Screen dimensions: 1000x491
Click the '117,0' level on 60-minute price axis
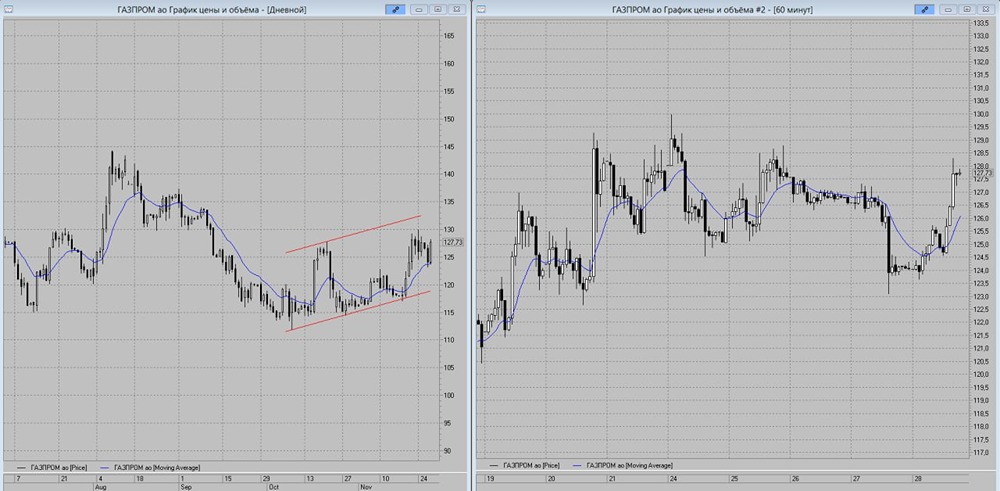point(980,453)
